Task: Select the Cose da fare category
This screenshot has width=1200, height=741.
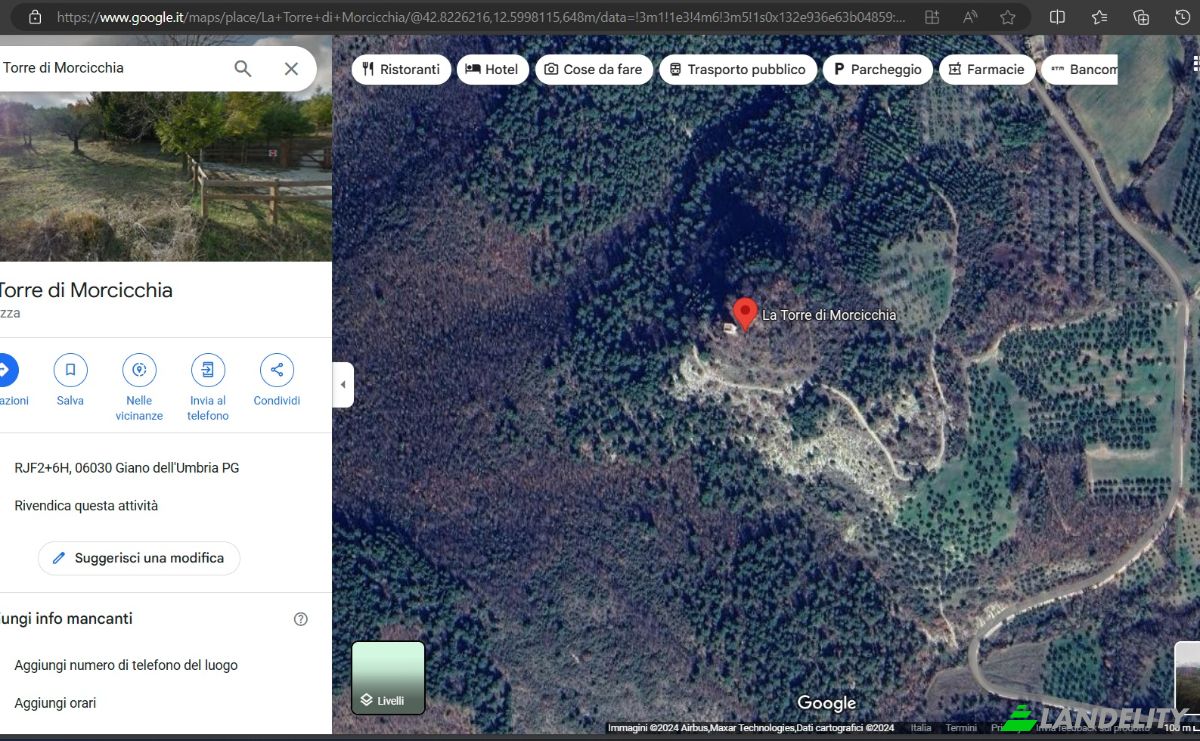Action: tap(594, 69)
